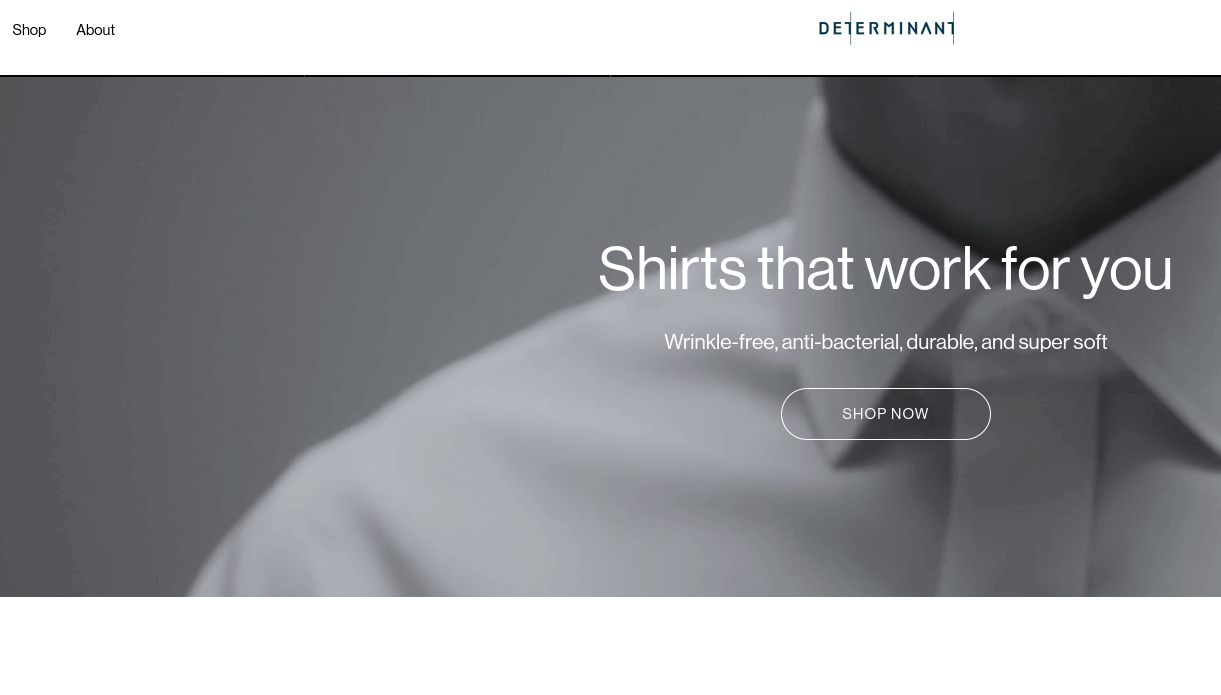The image size is (1221, 695).
Task: Click the Determinant logo
Action: 886,28
